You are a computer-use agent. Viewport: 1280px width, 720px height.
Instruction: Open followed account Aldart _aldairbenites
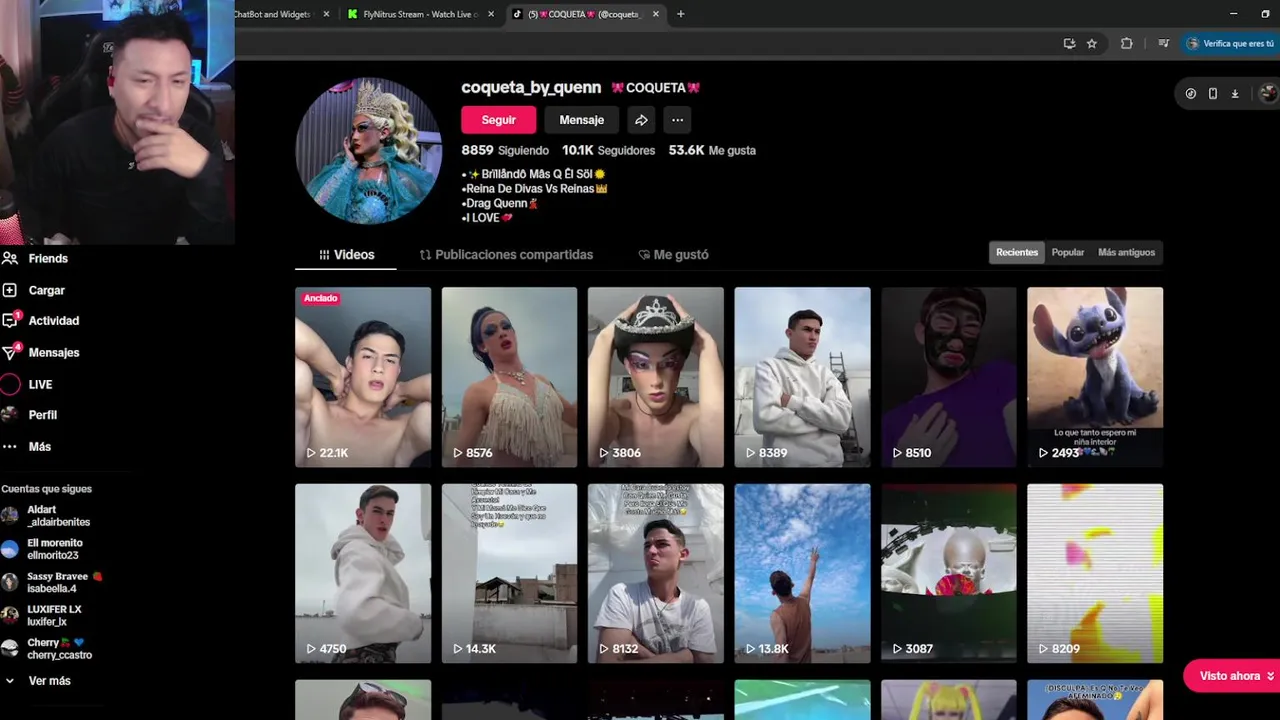point(47,516)
